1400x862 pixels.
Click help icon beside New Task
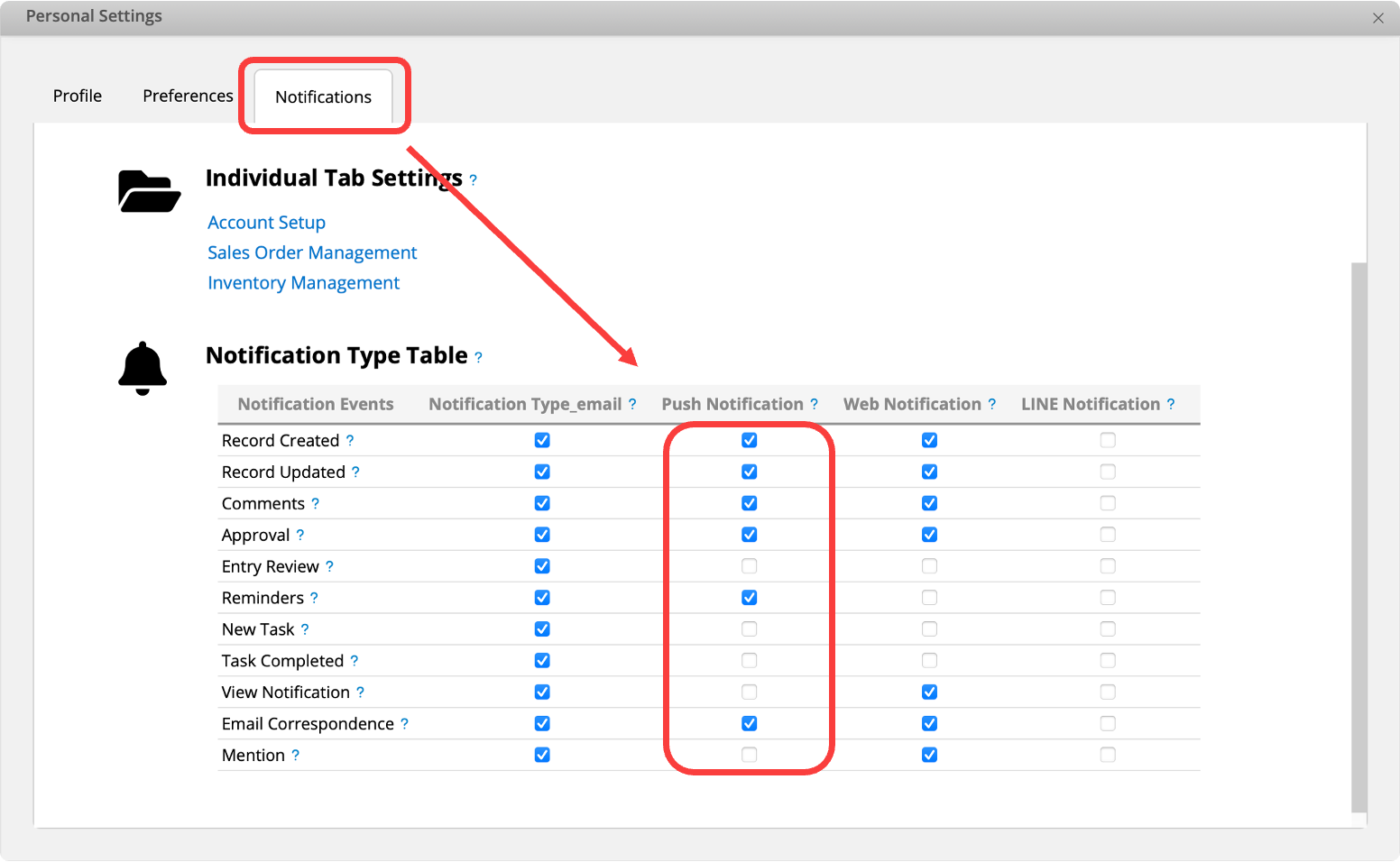(x=305, y=629)
